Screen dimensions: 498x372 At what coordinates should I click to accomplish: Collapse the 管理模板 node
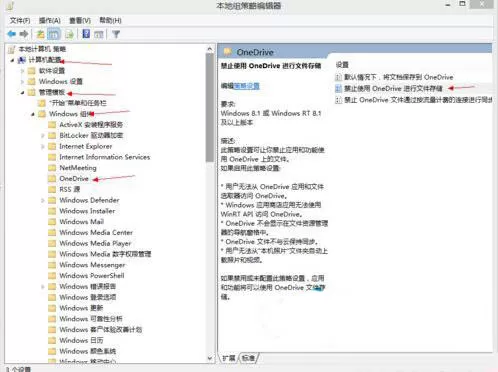click(22, 92)
